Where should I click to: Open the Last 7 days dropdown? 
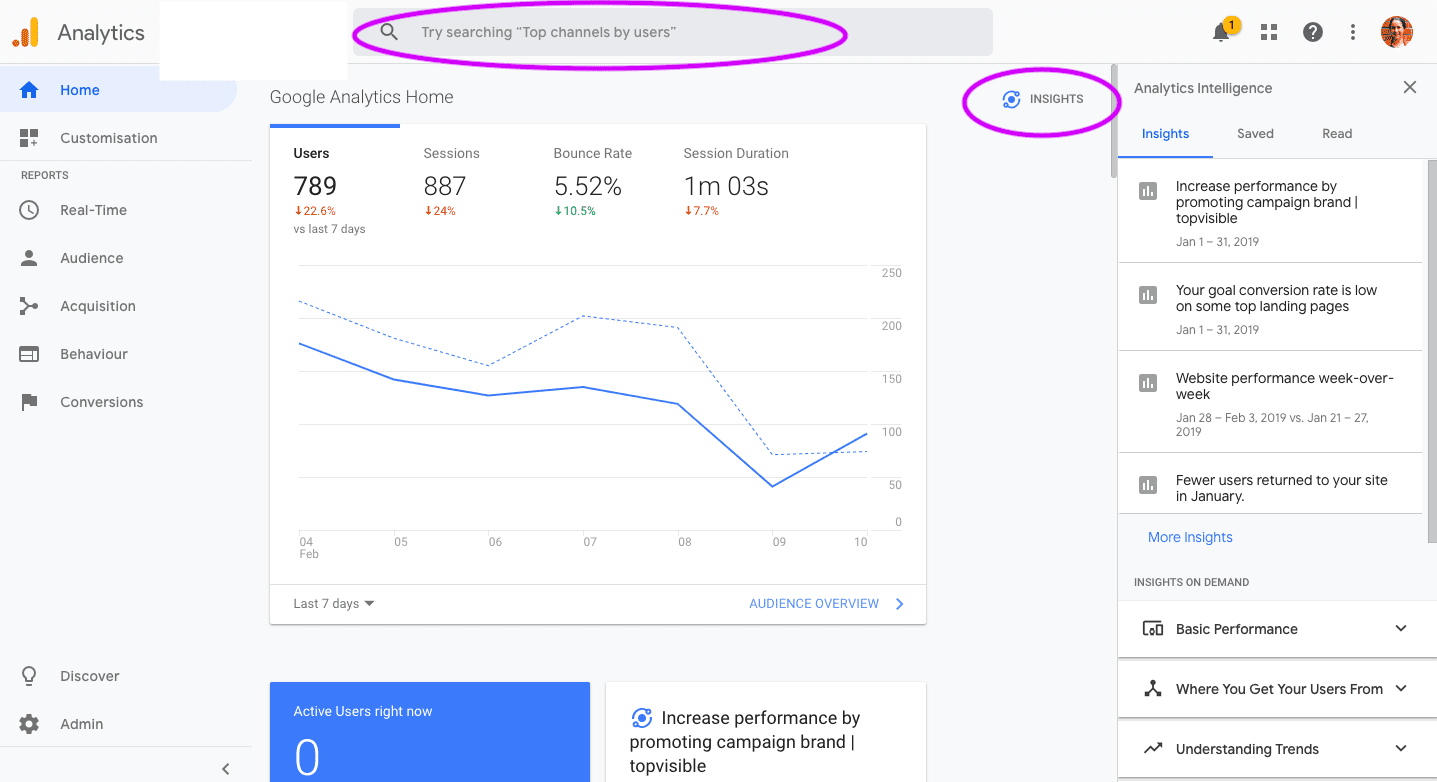(x=334, y=604)
